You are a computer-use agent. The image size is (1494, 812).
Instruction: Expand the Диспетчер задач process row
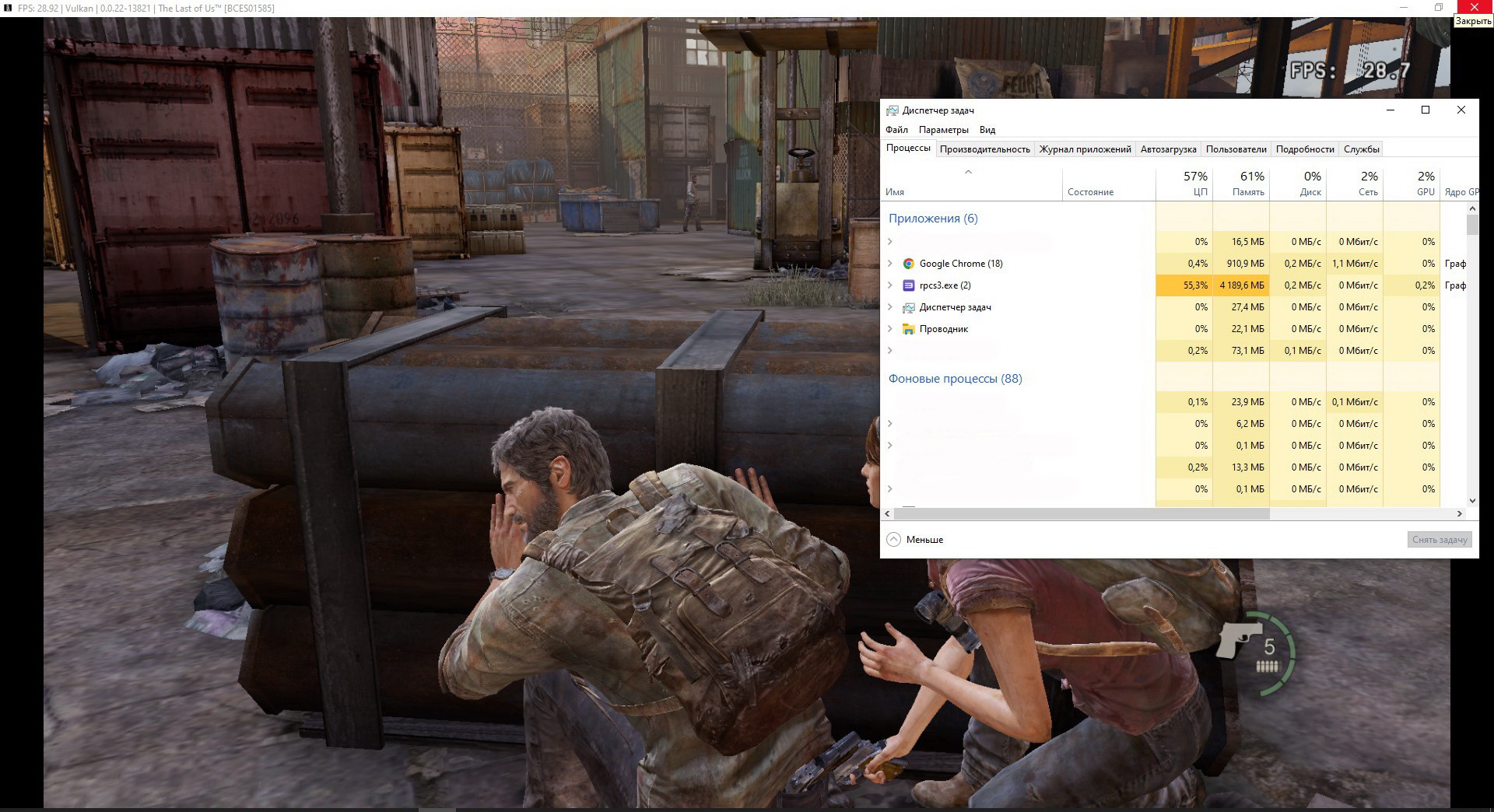(x=890, y=307)
